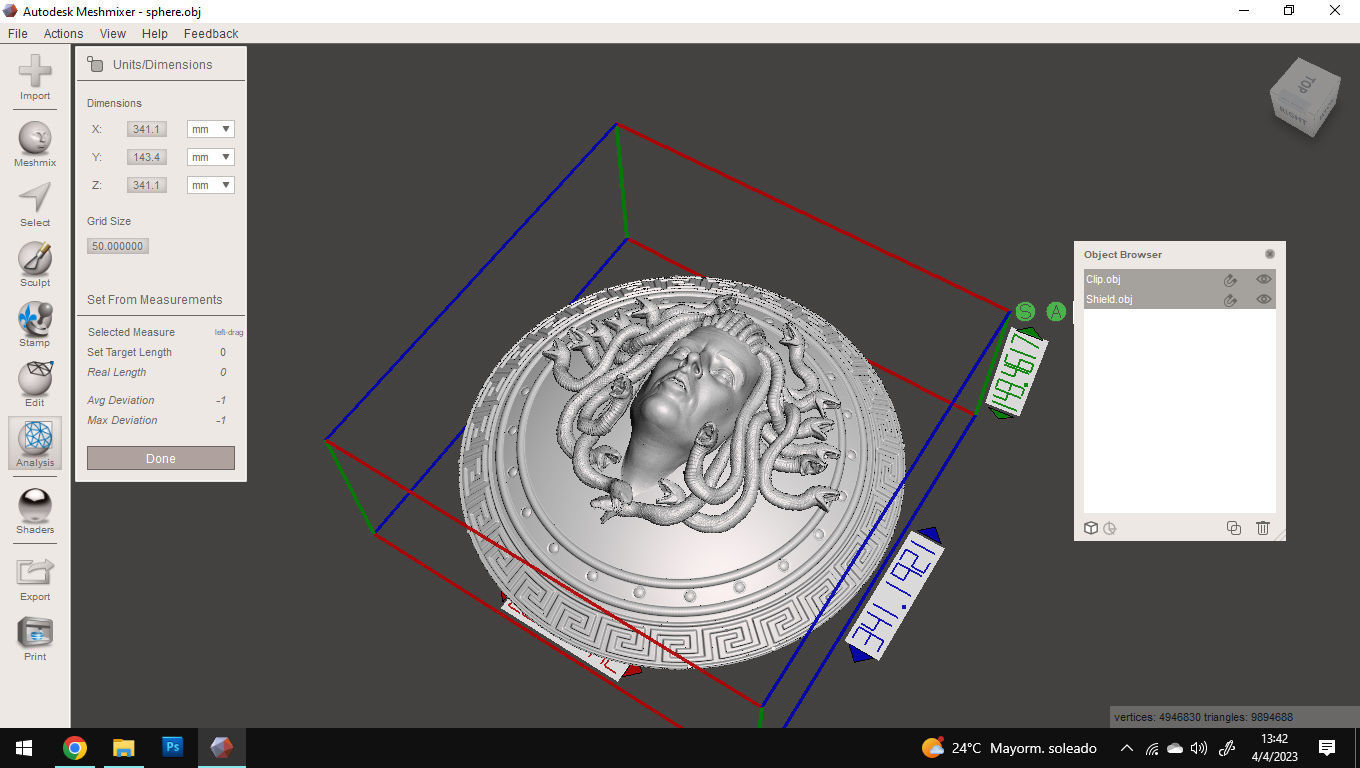
Task: Open Z dimension units dropdown
Action: (x=211, y=185)
